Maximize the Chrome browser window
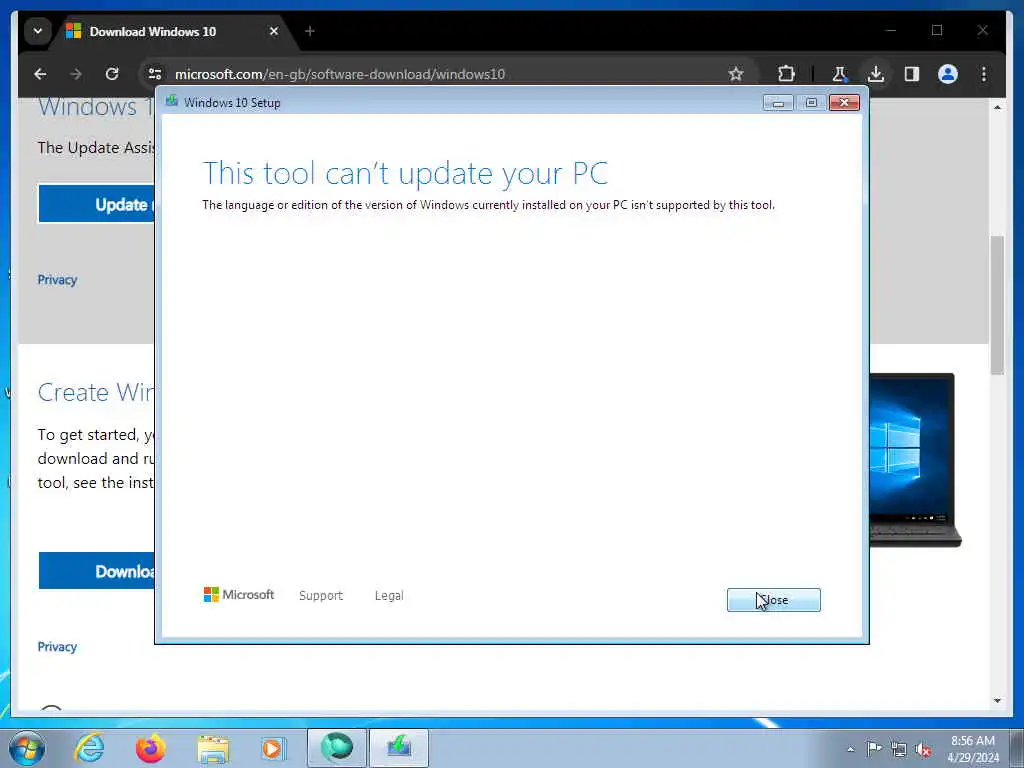The image size is (1024, 768). pyautogui.click(x=936, y=30)
